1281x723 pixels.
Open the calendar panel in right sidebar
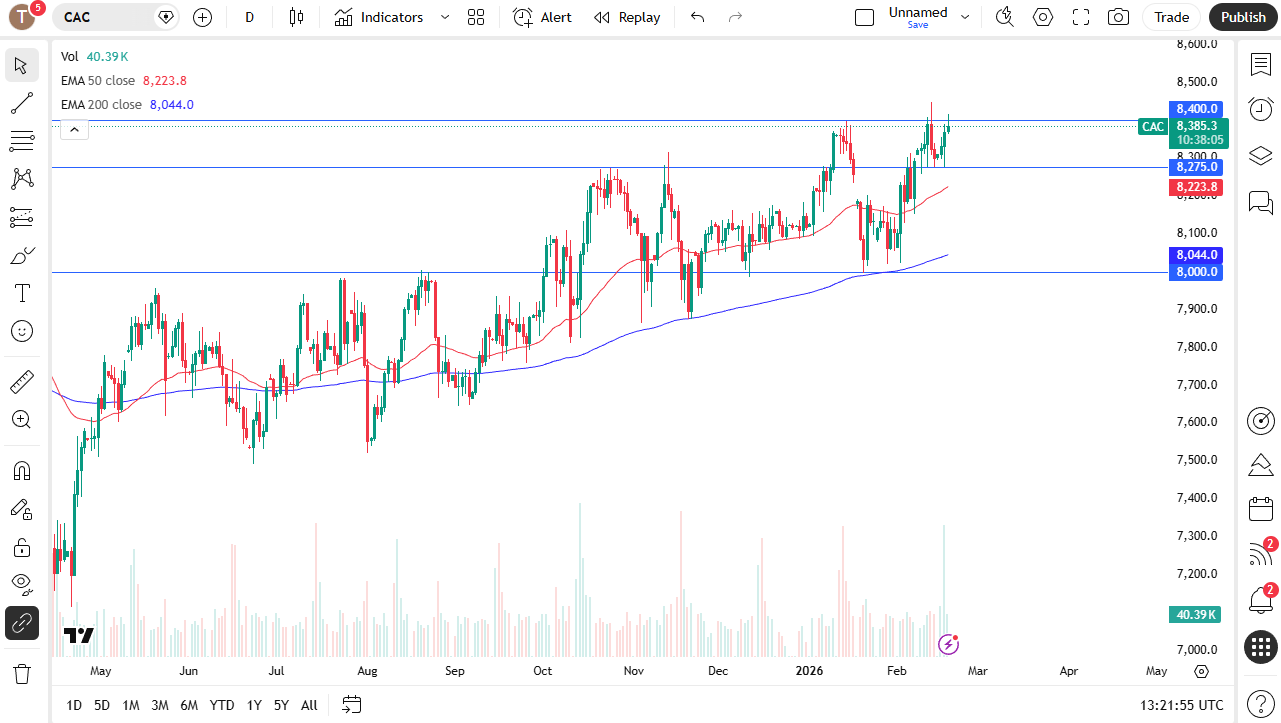click(x=1260, y=509)
